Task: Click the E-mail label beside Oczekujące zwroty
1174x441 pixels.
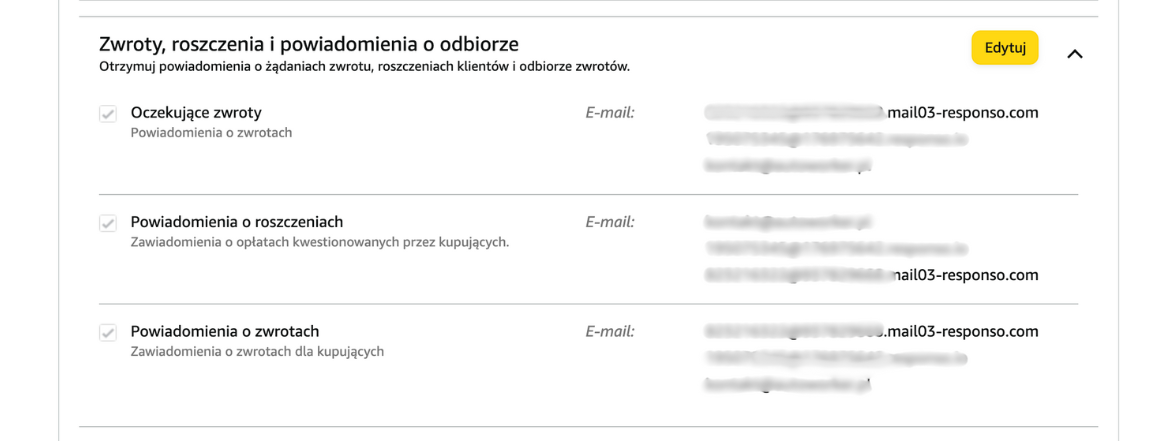Action: [610, 113]
